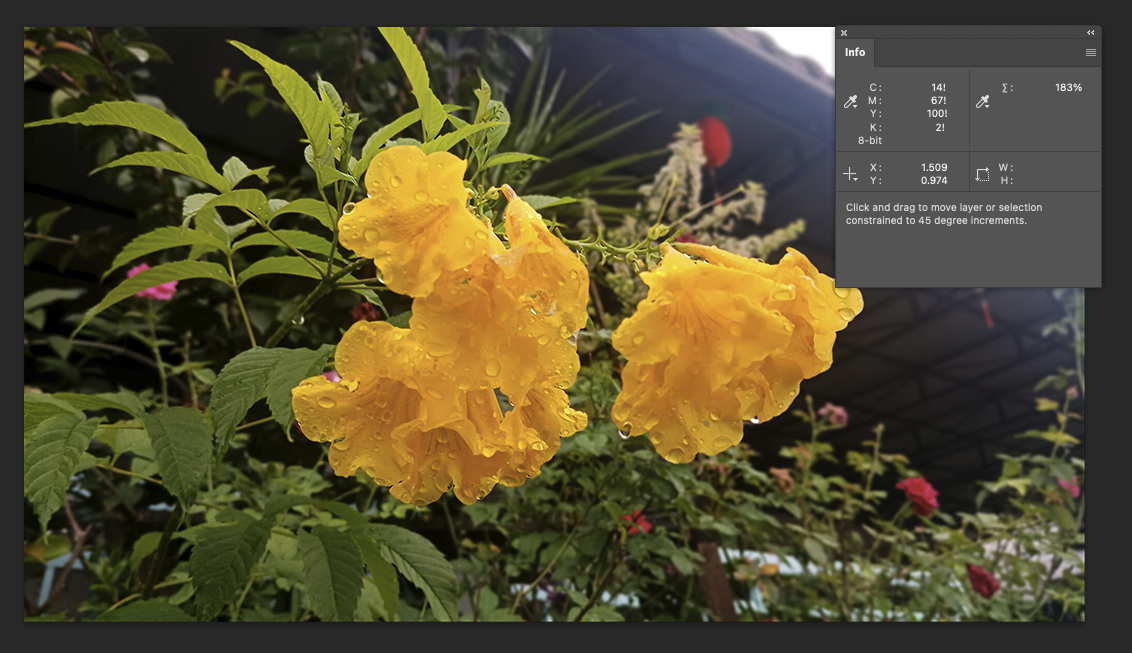This screenshot has height=653, width=1132.
Task: Click the selection width/height icon
Action: click(982, 174)
